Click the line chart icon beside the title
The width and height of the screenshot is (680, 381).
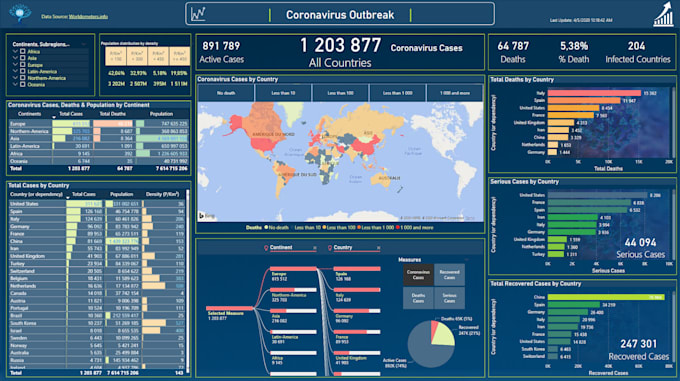198,14
